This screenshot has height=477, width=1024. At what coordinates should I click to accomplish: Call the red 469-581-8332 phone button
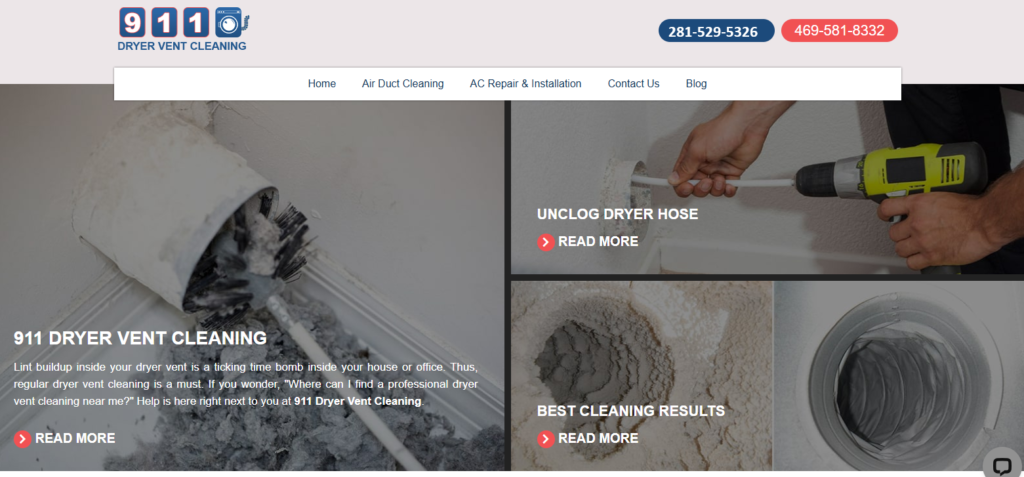coord(839,31)
